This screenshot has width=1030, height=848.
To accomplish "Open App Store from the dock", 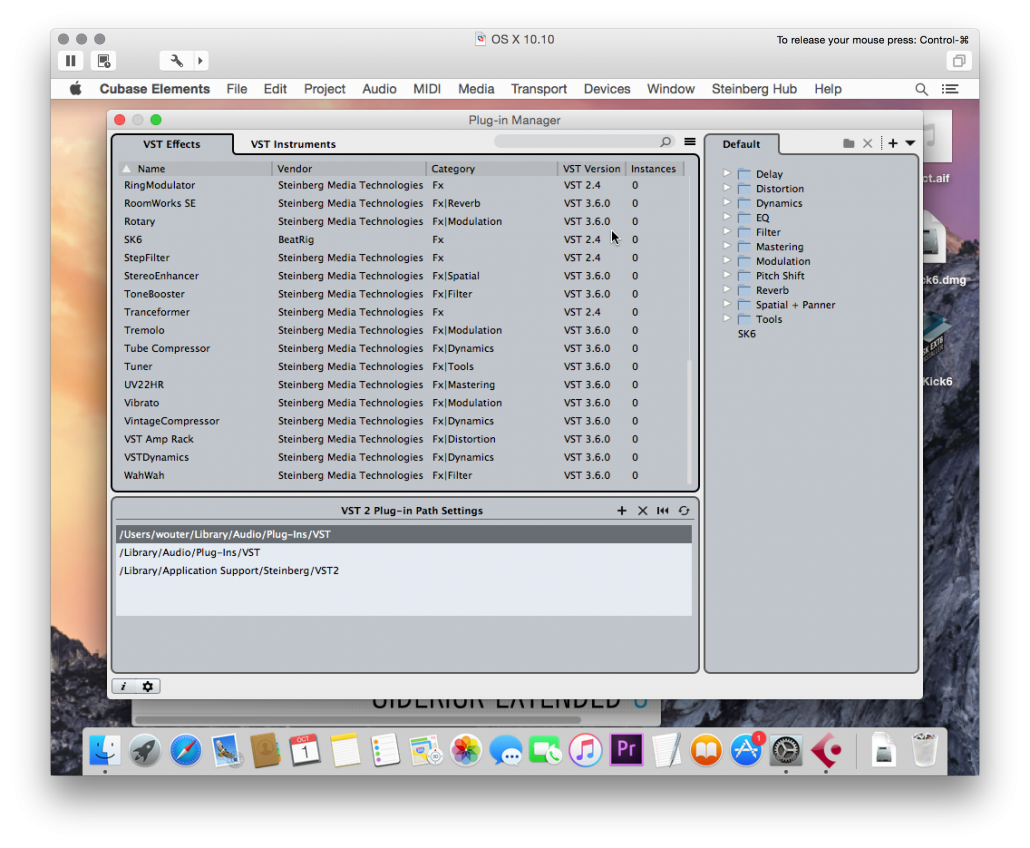I will [x=746, y=750].
